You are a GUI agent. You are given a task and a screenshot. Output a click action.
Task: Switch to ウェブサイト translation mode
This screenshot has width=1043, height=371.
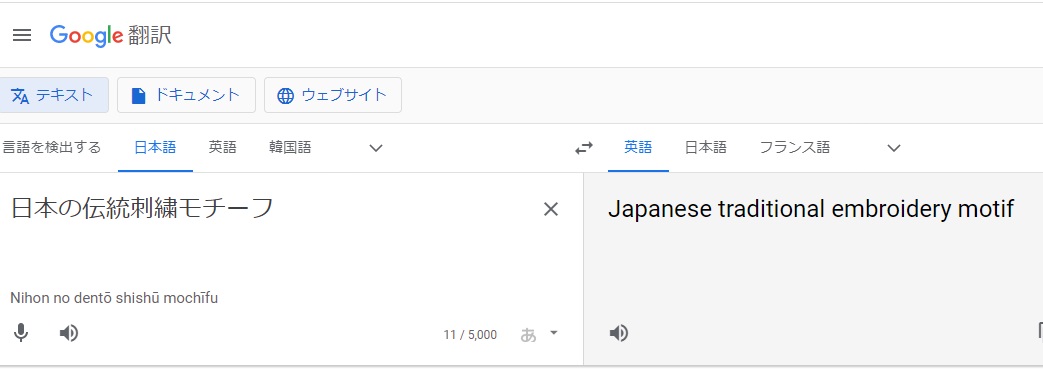(333, 95)
